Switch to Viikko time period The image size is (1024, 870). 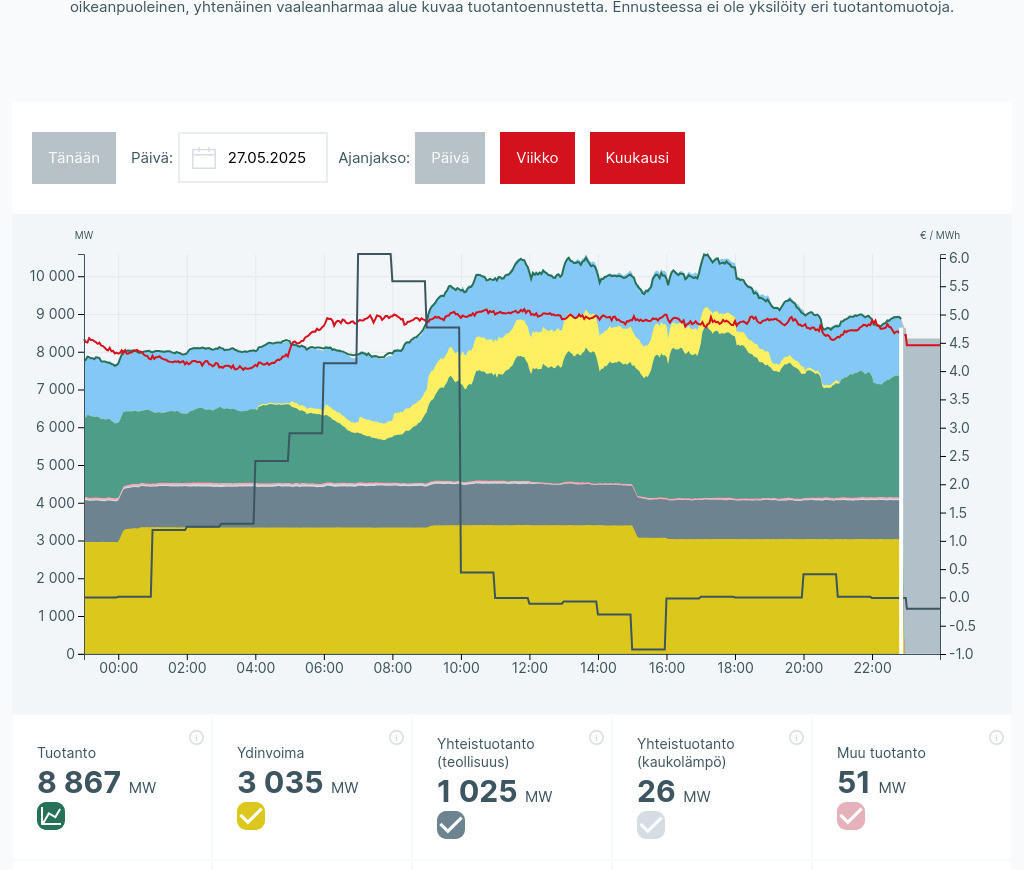pyautogui.click(x=537, y=158)
